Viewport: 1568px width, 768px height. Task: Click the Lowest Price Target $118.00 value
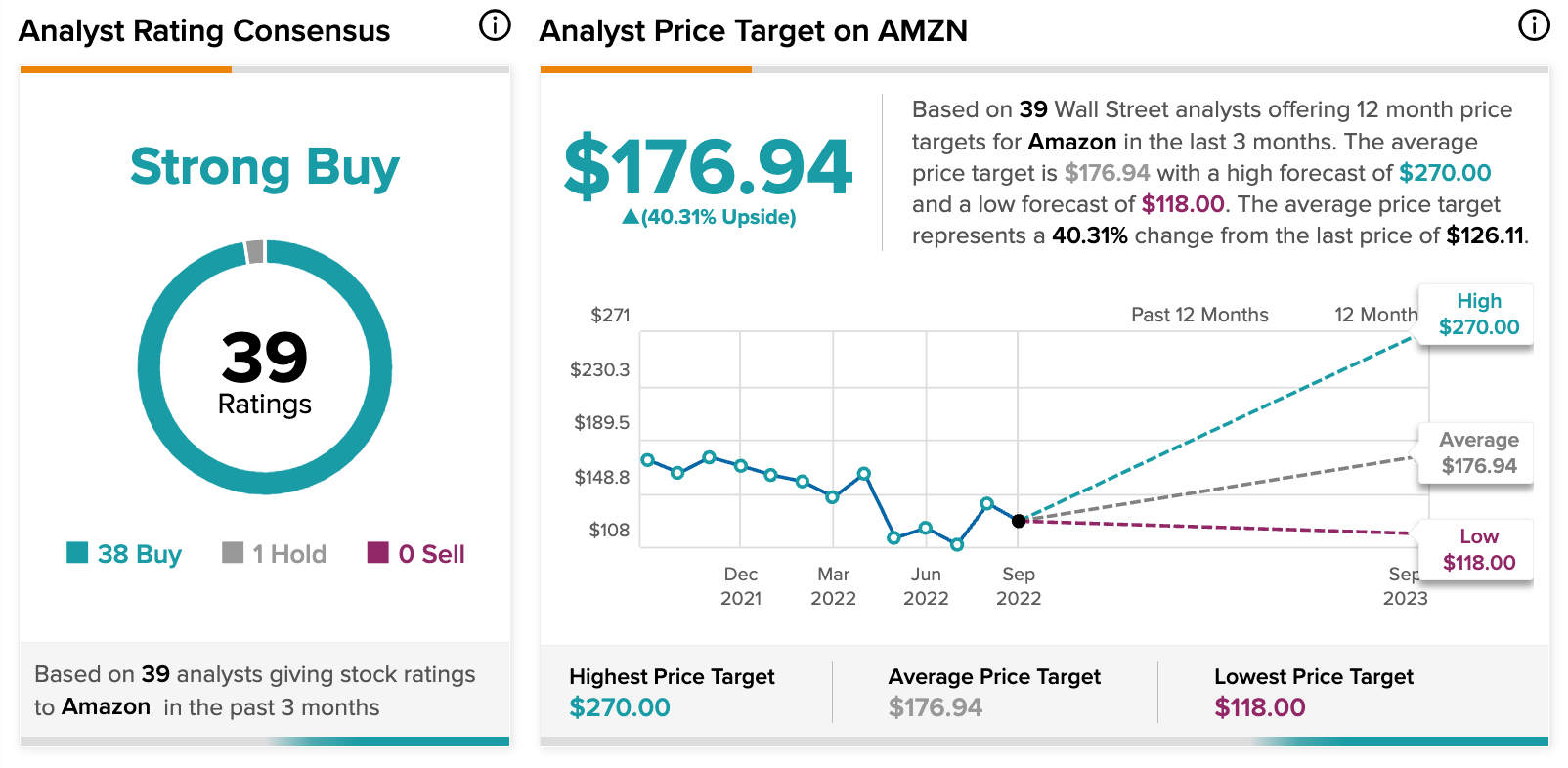pyautogui.click(x=1259, y=707)
